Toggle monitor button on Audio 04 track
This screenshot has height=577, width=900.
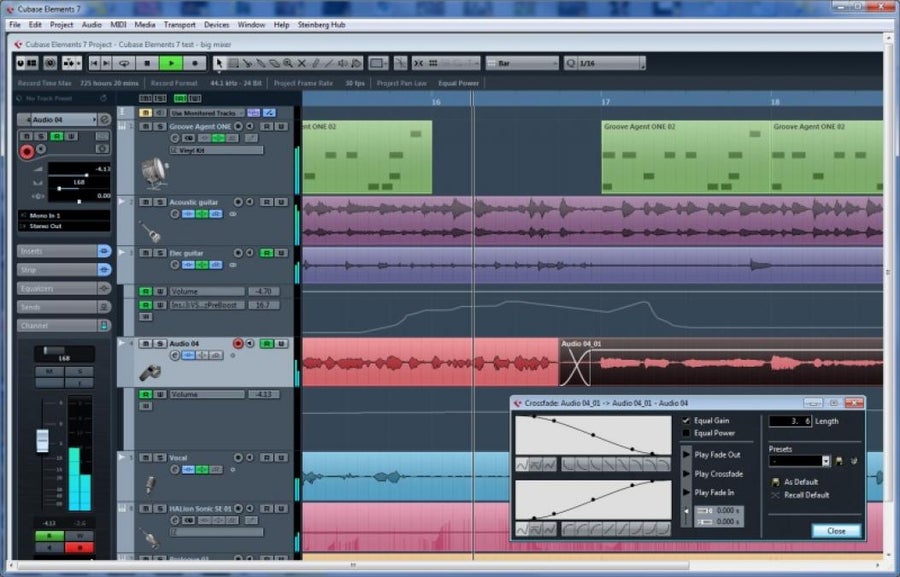(250, 343)
